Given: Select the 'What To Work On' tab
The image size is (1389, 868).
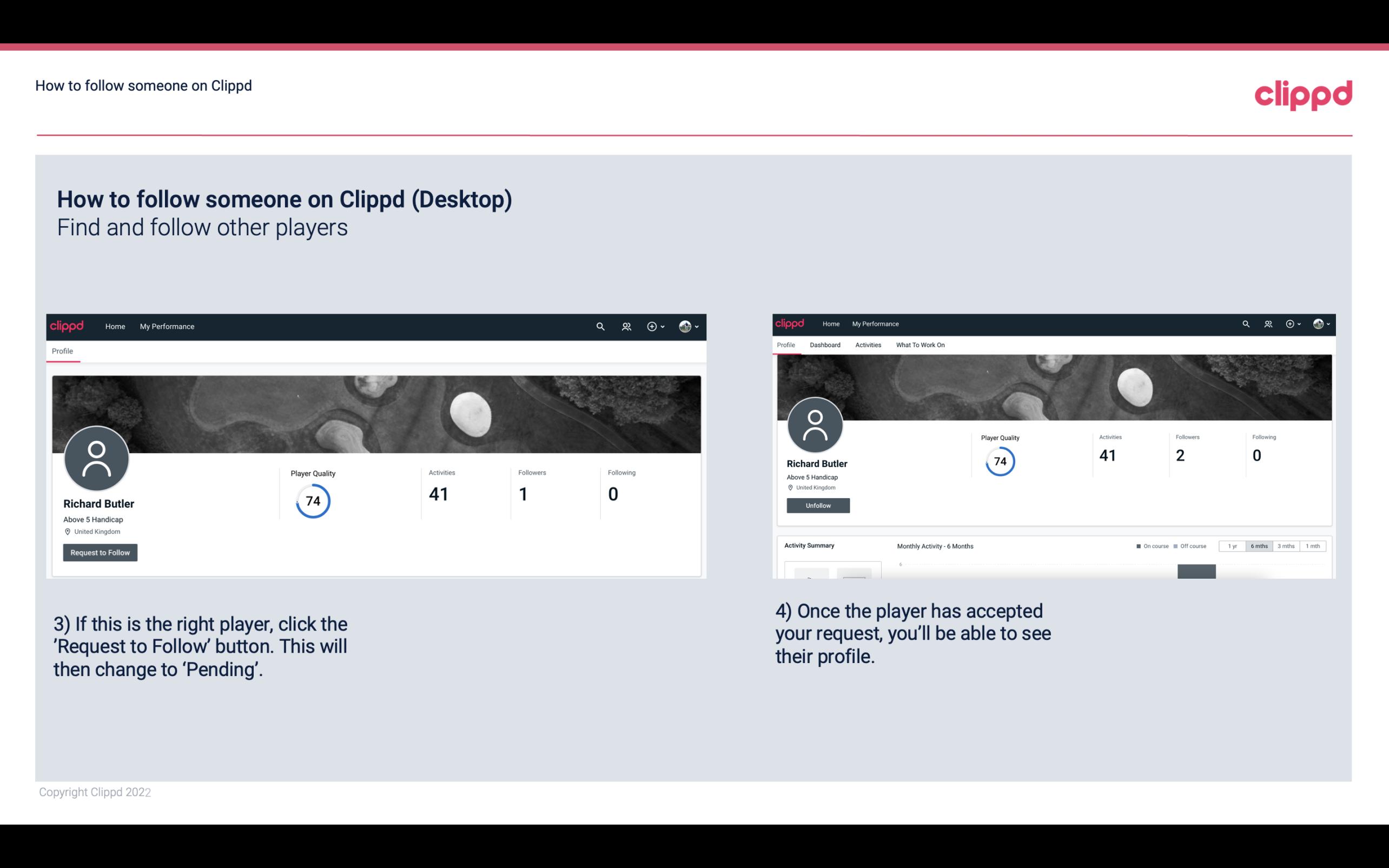Looking at the screenshot, I should [920, 345].
